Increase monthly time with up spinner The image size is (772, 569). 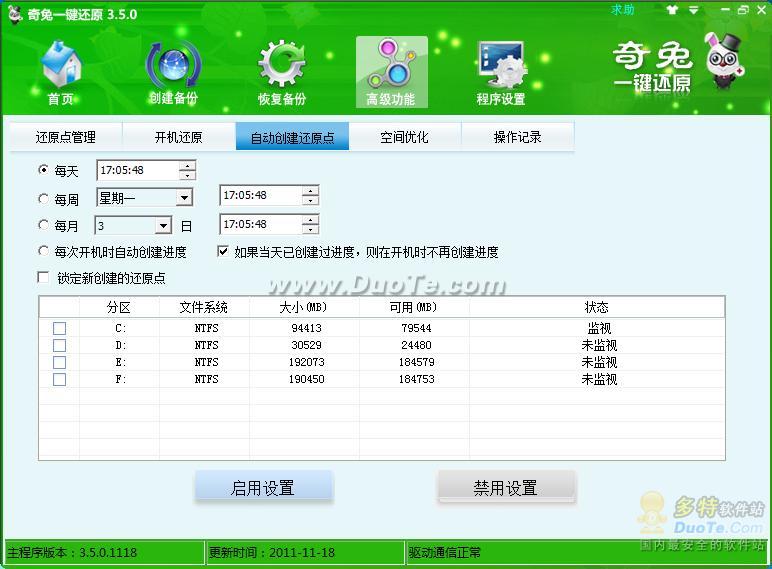(x=310, y=220)
